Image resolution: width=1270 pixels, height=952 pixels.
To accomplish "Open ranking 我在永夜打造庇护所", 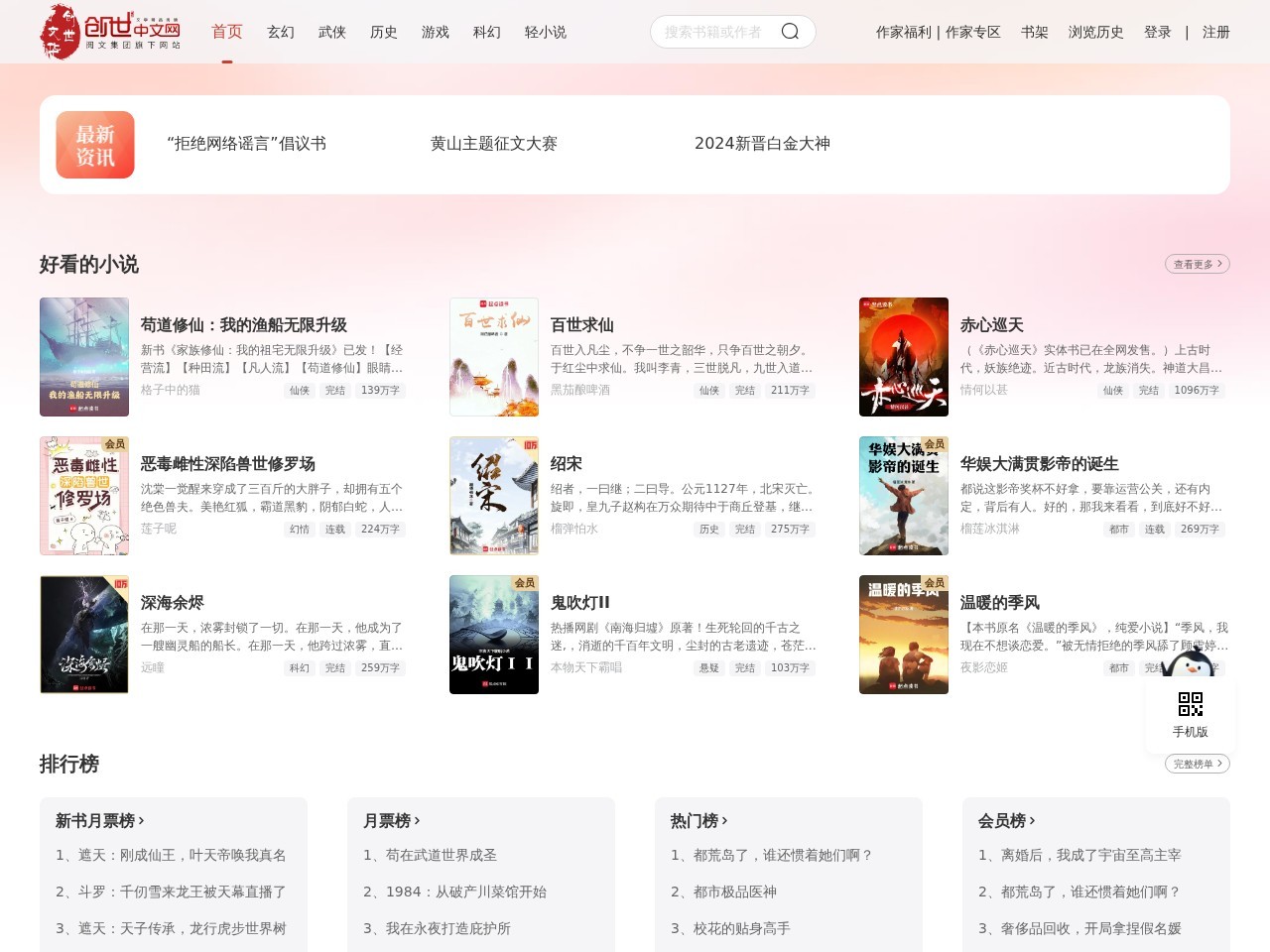I will click(x=437, y=928).
